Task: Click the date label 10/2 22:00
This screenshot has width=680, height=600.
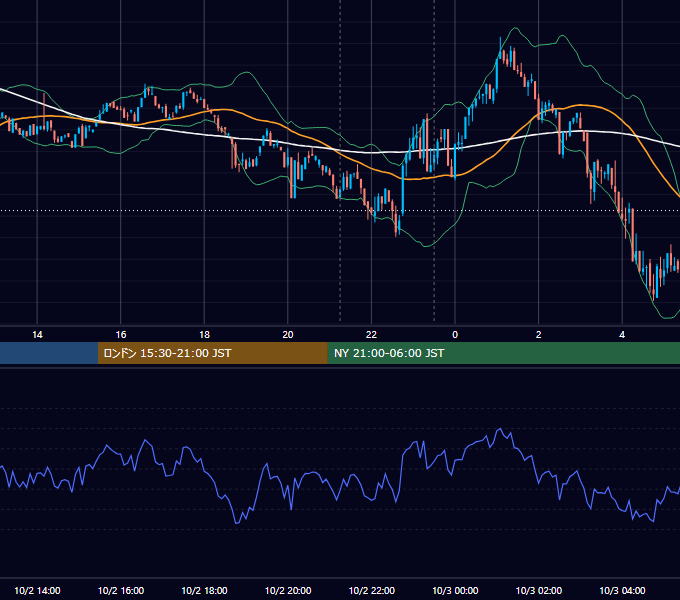Action: coord(372,590)
